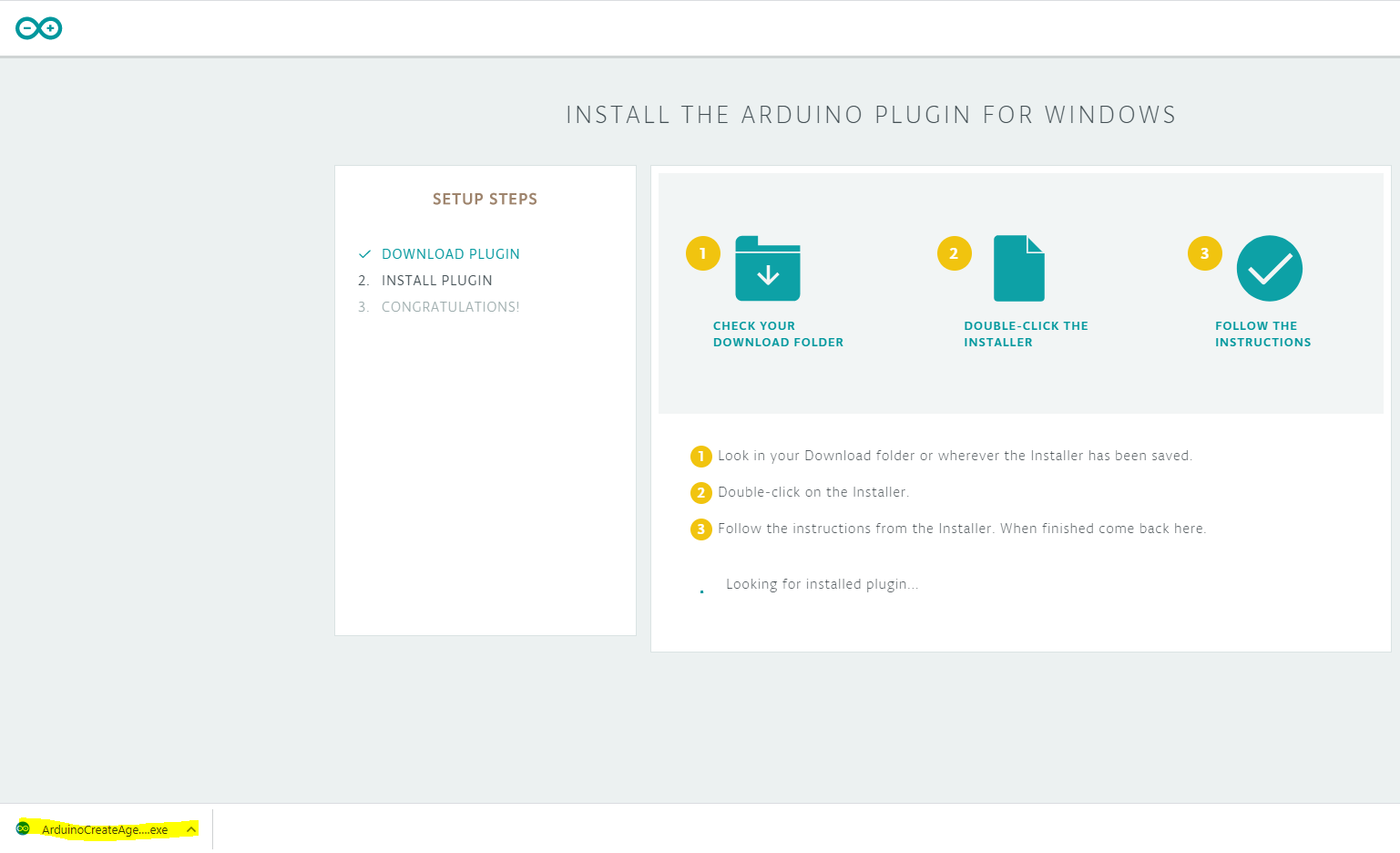The width and height of the screenshot is (1400, 853).
Task: Click the checkmark beside Download Plugin
Action: (364, 254)
